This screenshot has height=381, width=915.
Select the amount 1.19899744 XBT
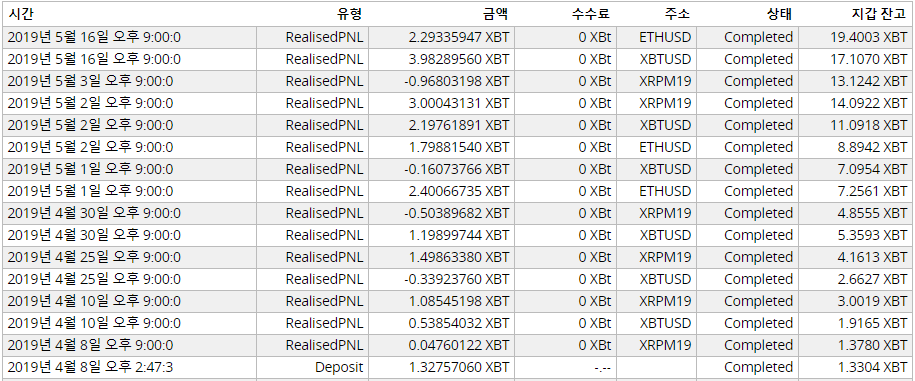click(x=459, y=236)
